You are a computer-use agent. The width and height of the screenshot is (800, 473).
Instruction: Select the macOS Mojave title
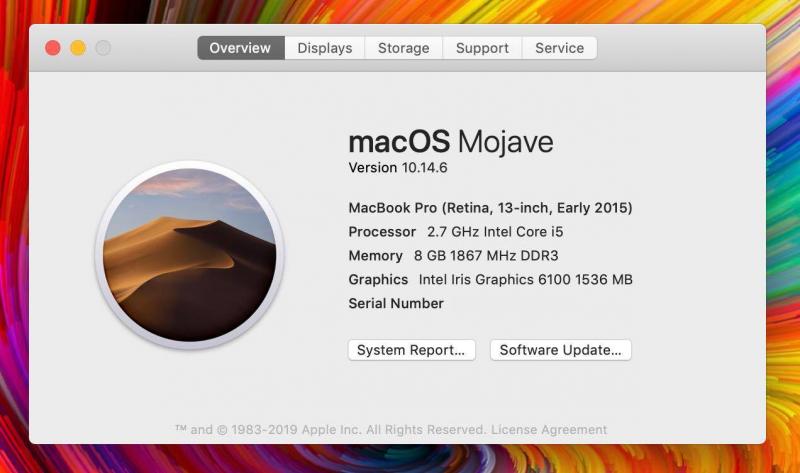451,141
